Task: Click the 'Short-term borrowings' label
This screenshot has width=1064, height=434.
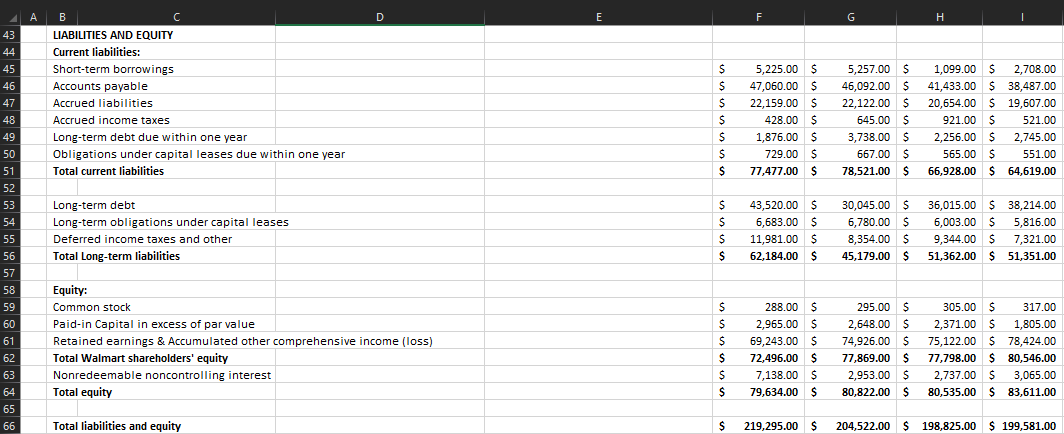Action: point(113,69)
